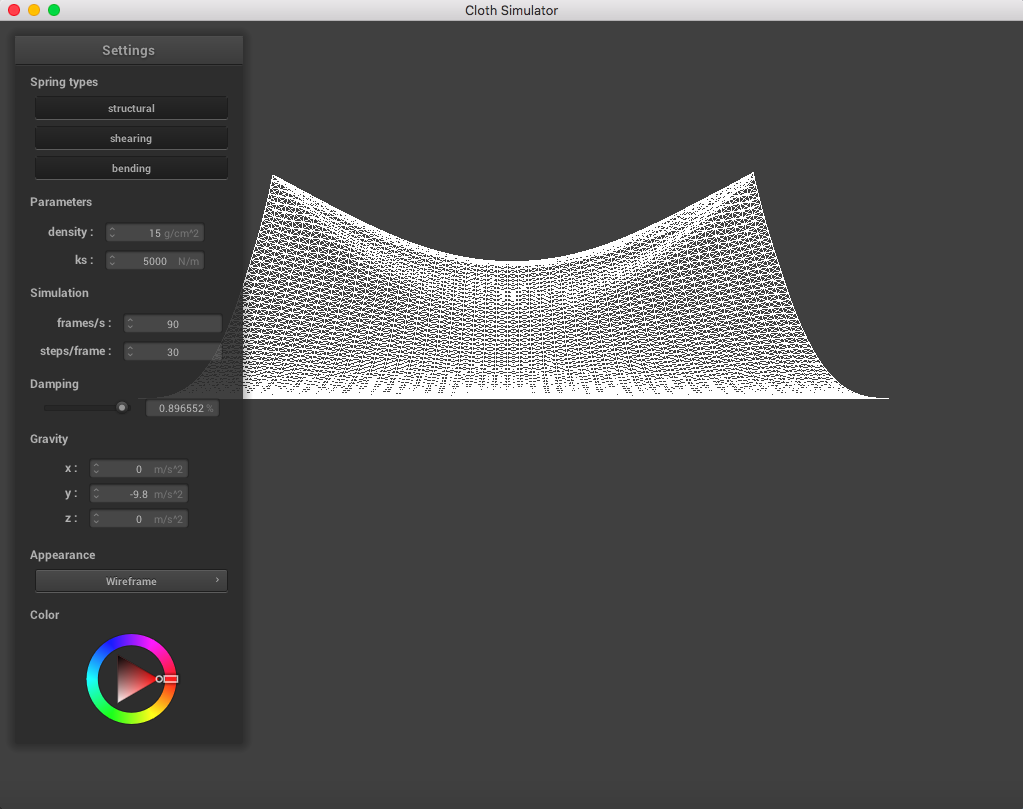Click the "Color" section label

pyautogui.click(x=44, y=615)
